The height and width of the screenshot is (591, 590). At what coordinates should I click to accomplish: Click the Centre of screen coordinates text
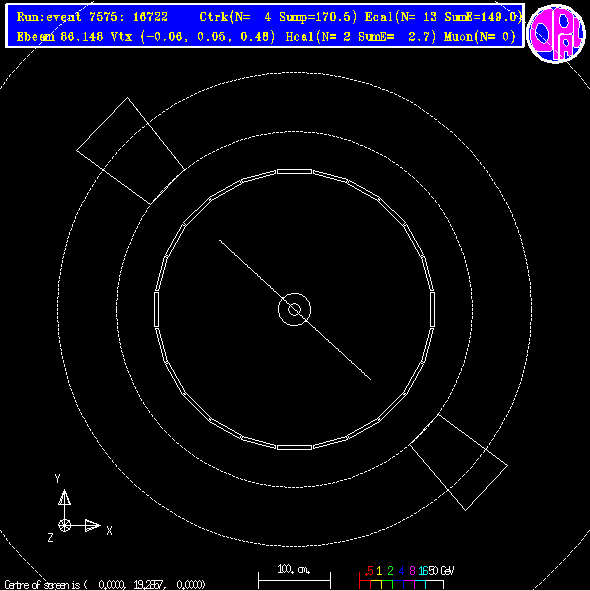(105, 585)
